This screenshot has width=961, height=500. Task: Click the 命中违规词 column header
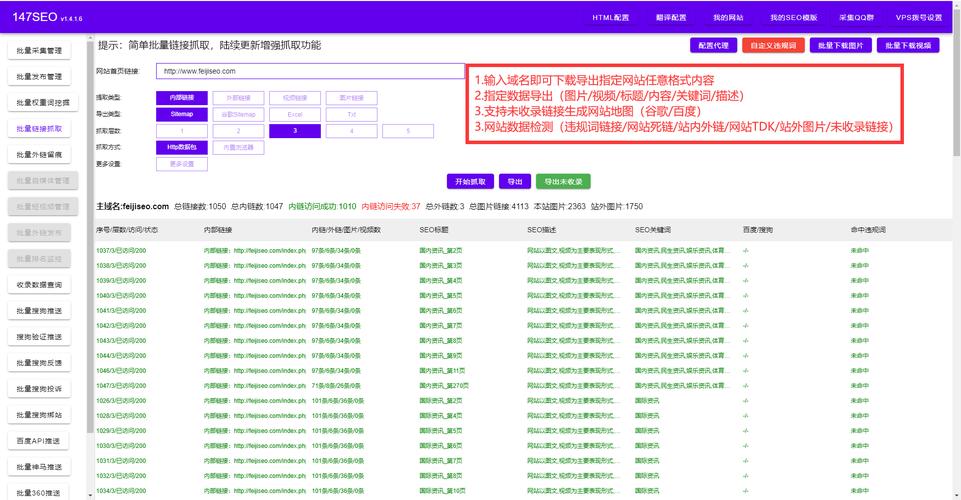pyautogui.click(x=868, y=230)
